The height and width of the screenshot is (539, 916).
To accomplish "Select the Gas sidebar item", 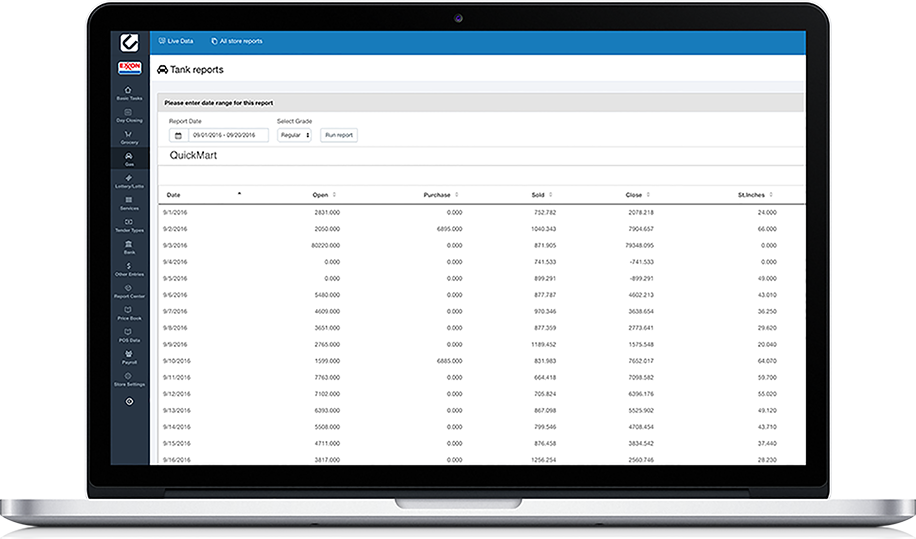I will point(129,159).
